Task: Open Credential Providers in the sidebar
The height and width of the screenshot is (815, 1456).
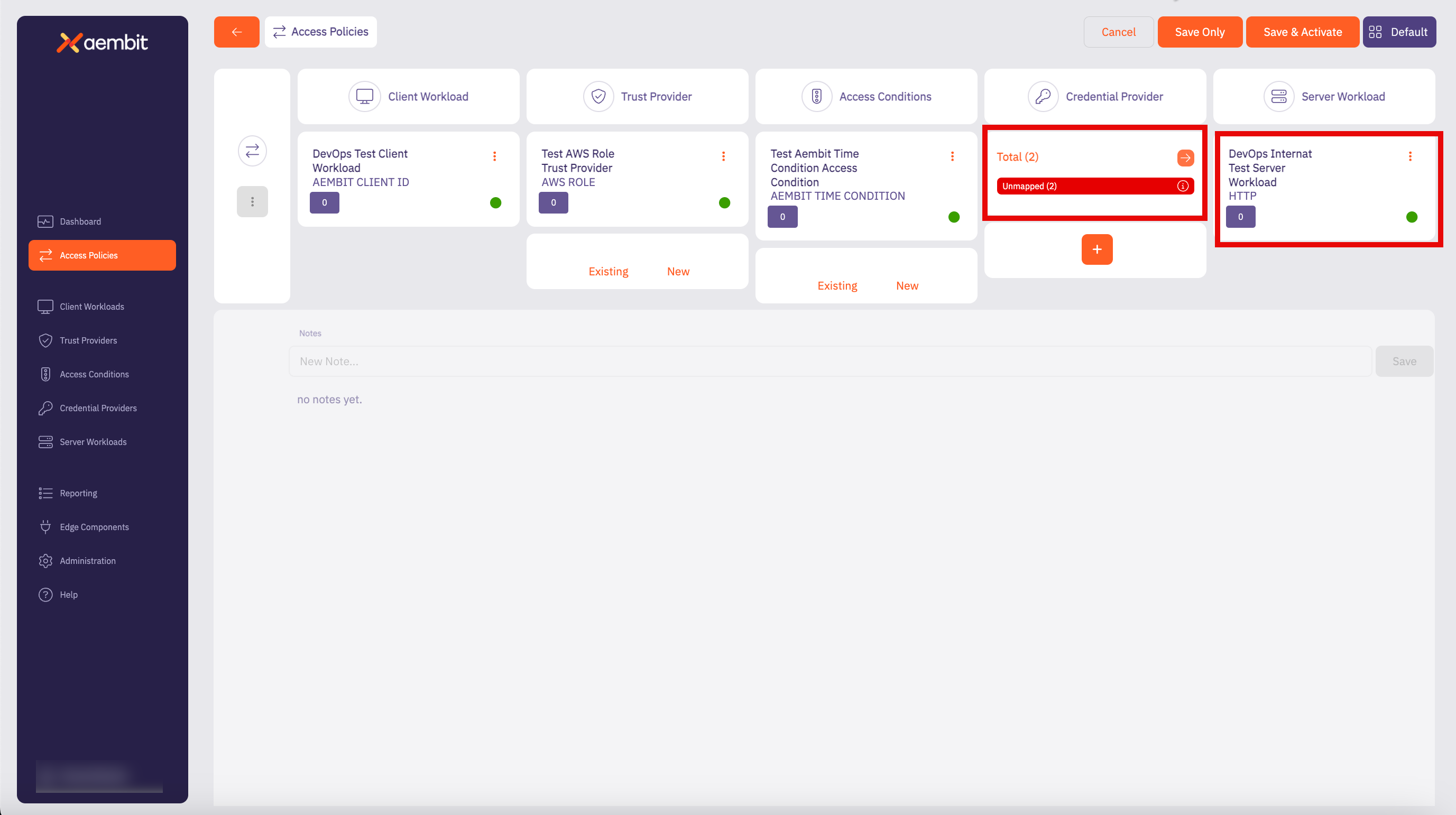Action: point(102,408)
